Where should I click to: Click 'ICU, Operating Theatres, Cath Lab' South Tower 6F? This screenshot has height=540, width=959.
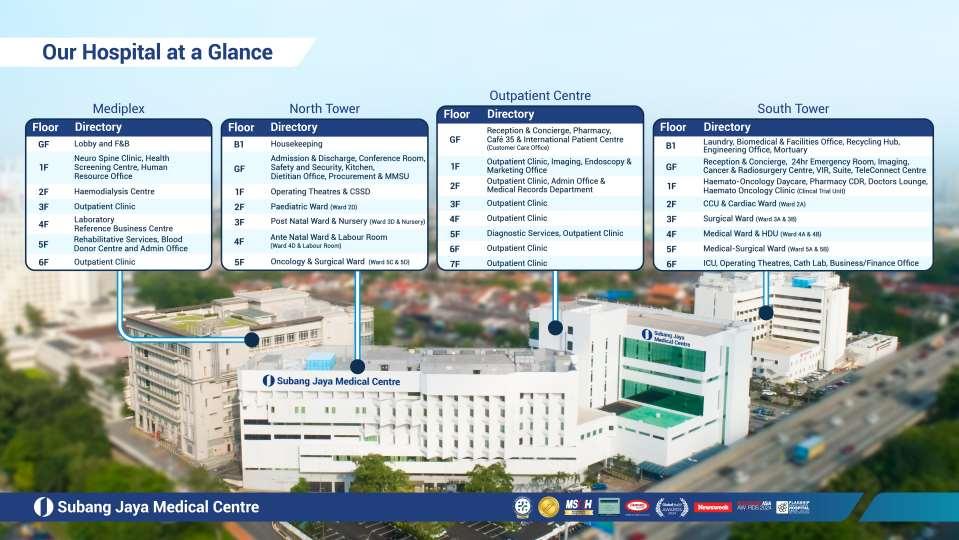pyautogui.click(x=810, y=263)
